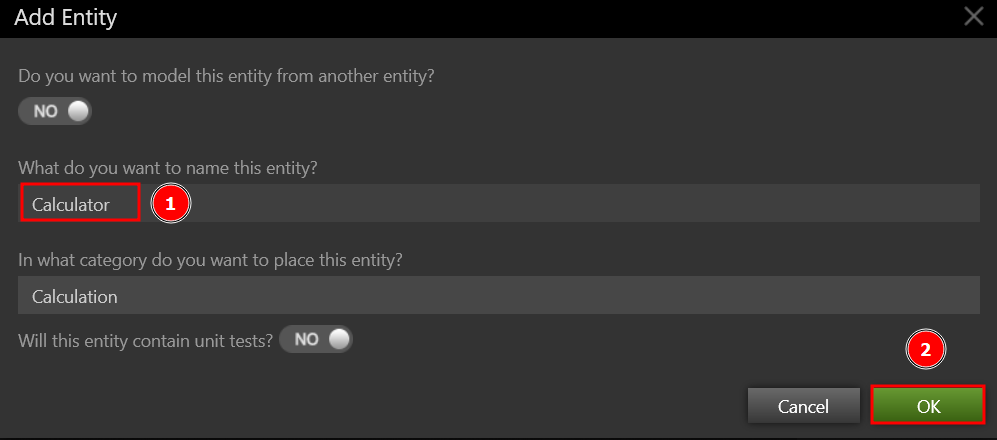The height and width of the screenshot is (440, 997).
Task: Click the category placement question label
Action: 210,259
